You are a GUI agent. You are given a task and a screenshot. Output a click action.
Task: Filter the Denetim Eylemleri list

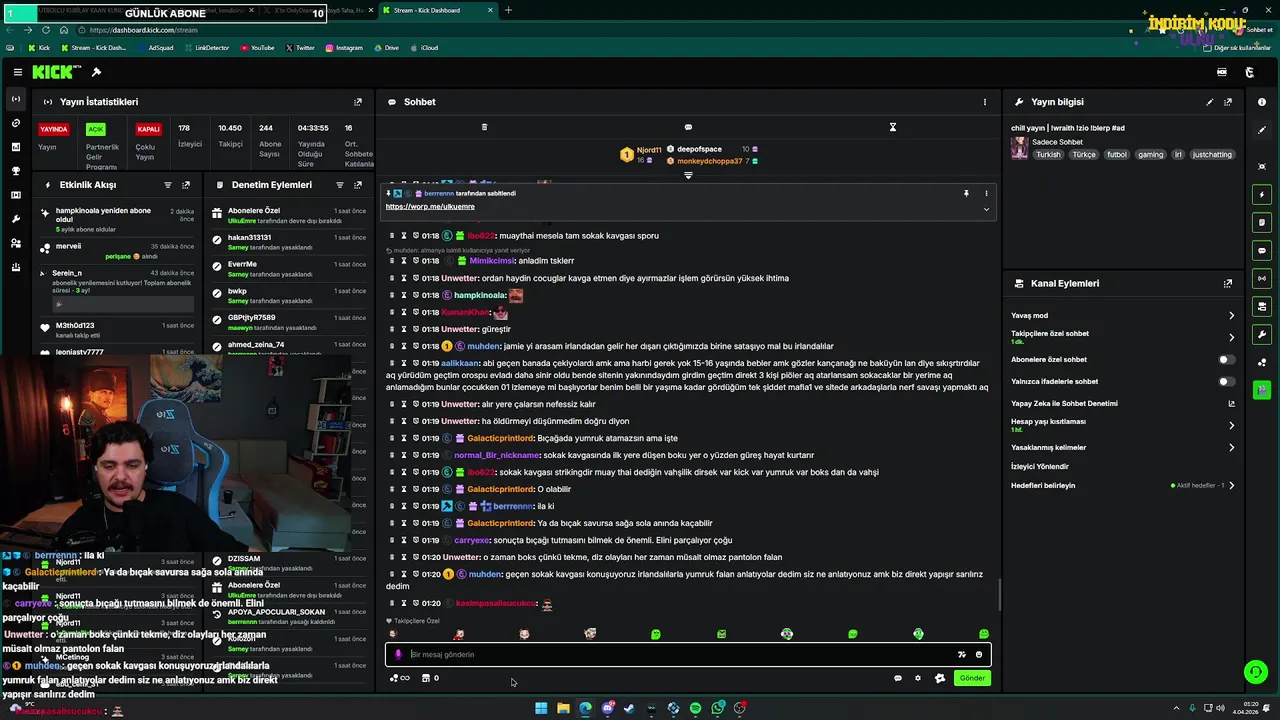click(x=340, y=185)
